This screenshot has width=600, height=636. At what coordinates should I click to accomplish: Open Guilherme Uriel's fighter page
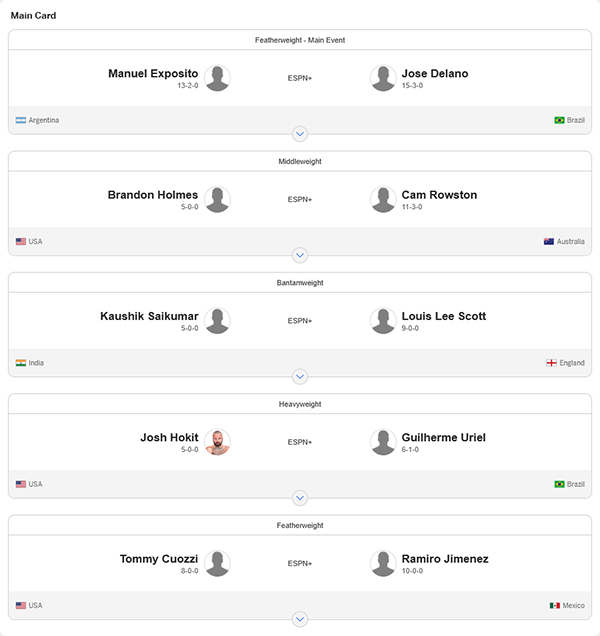point(443,438)
